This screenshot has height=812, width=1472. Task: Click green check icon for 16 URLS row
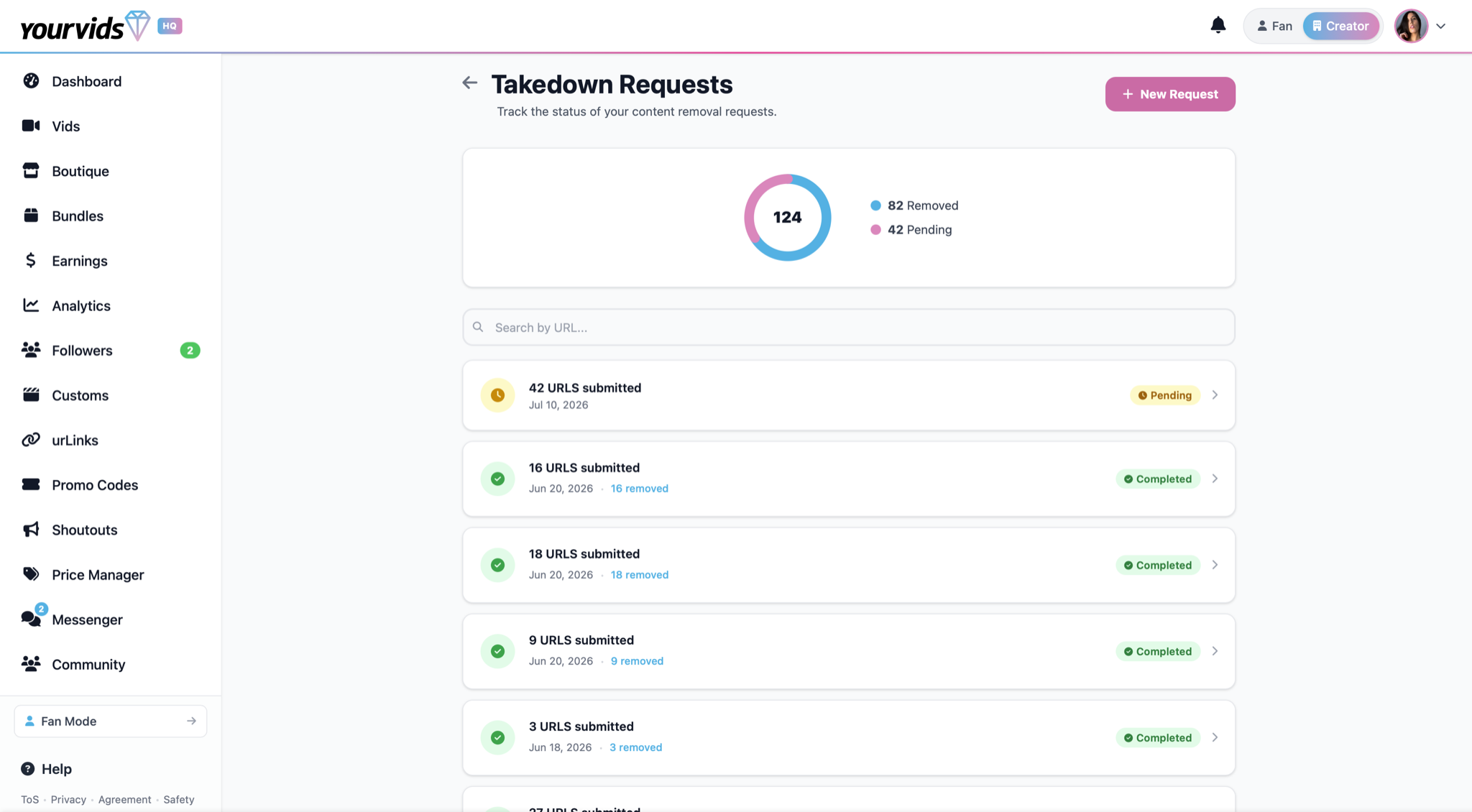(497, 479)
